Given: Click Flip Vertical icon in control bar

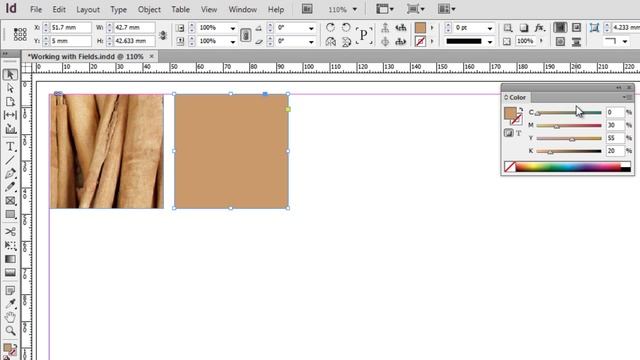Looking at the screenshot, I should coord(346,41).
